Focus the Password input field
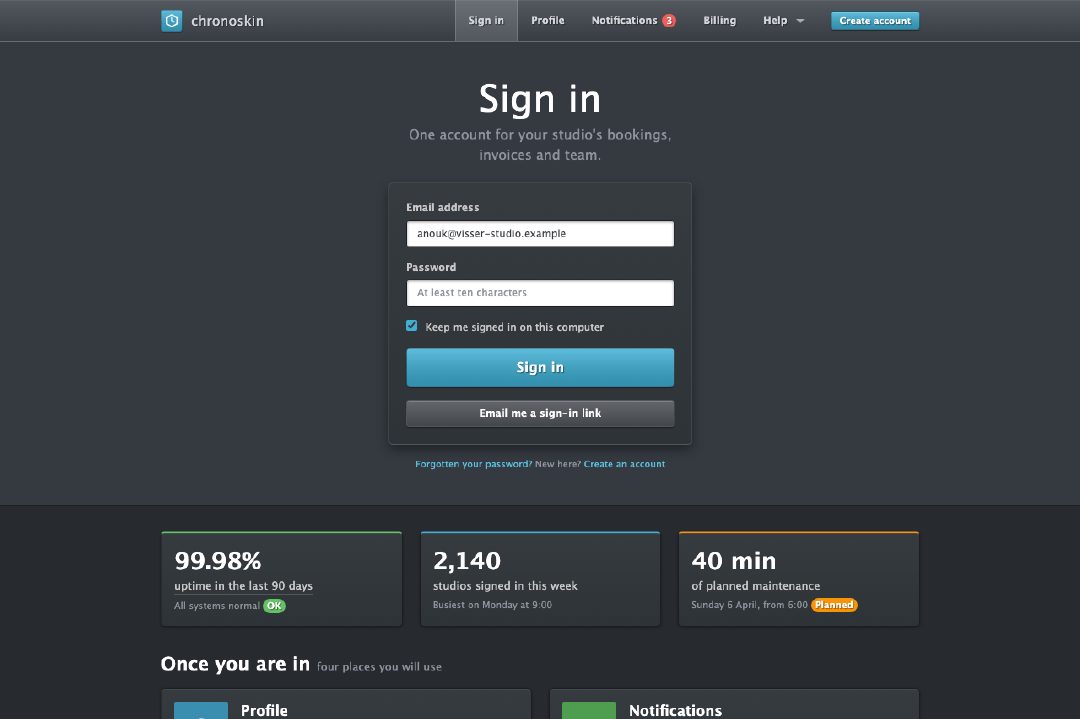The image size is (1080, 719). click(x=540, y=293)
